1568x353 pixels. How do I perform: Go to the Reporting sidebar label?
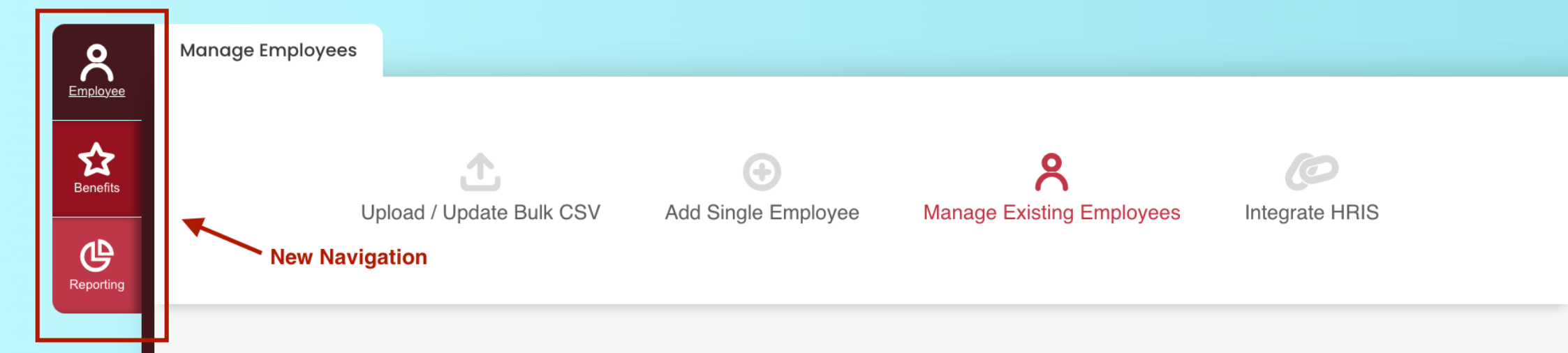[96, 285]
